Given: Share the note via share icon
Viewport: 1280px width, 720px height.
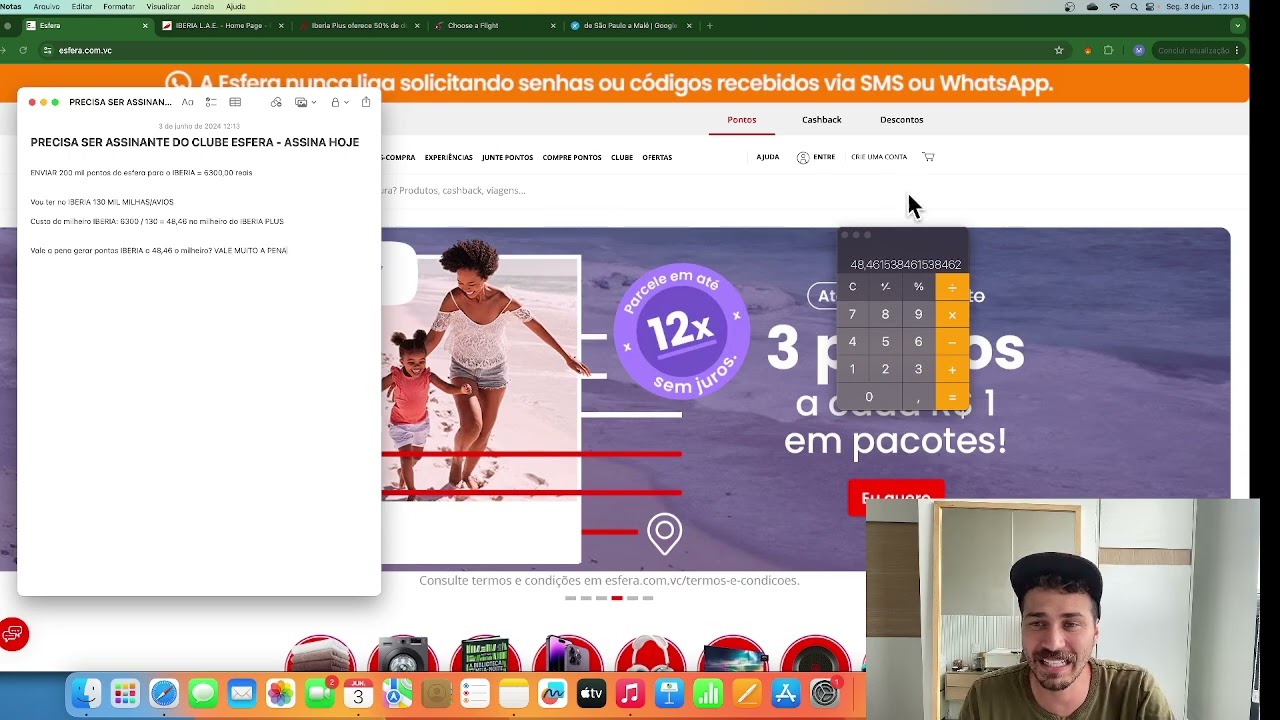Looking at the screenshot, I should [x=366, y=102].
